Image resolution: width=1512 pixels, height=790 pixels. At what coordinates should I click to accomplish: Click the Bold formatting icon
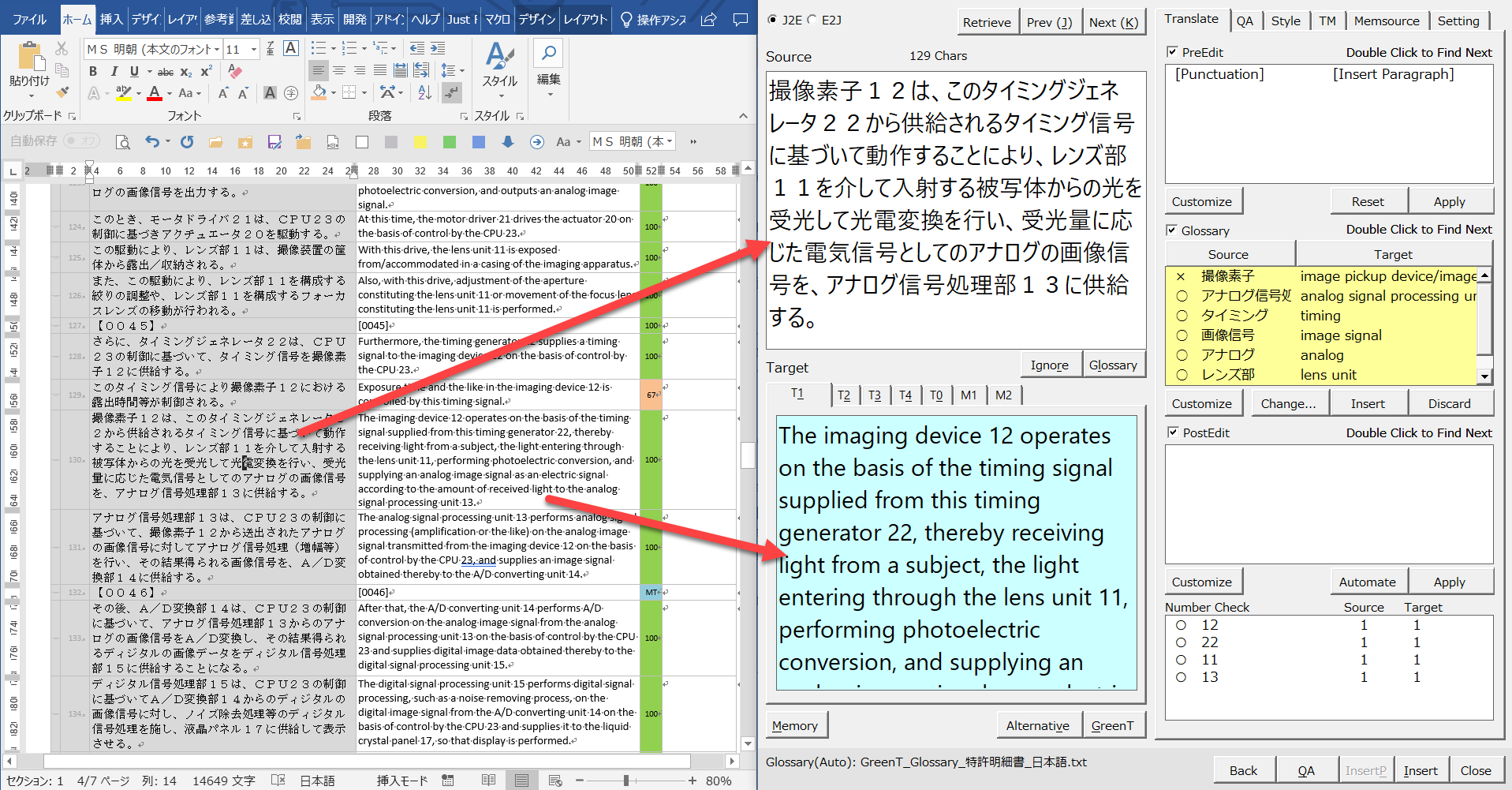click(93, 72)
